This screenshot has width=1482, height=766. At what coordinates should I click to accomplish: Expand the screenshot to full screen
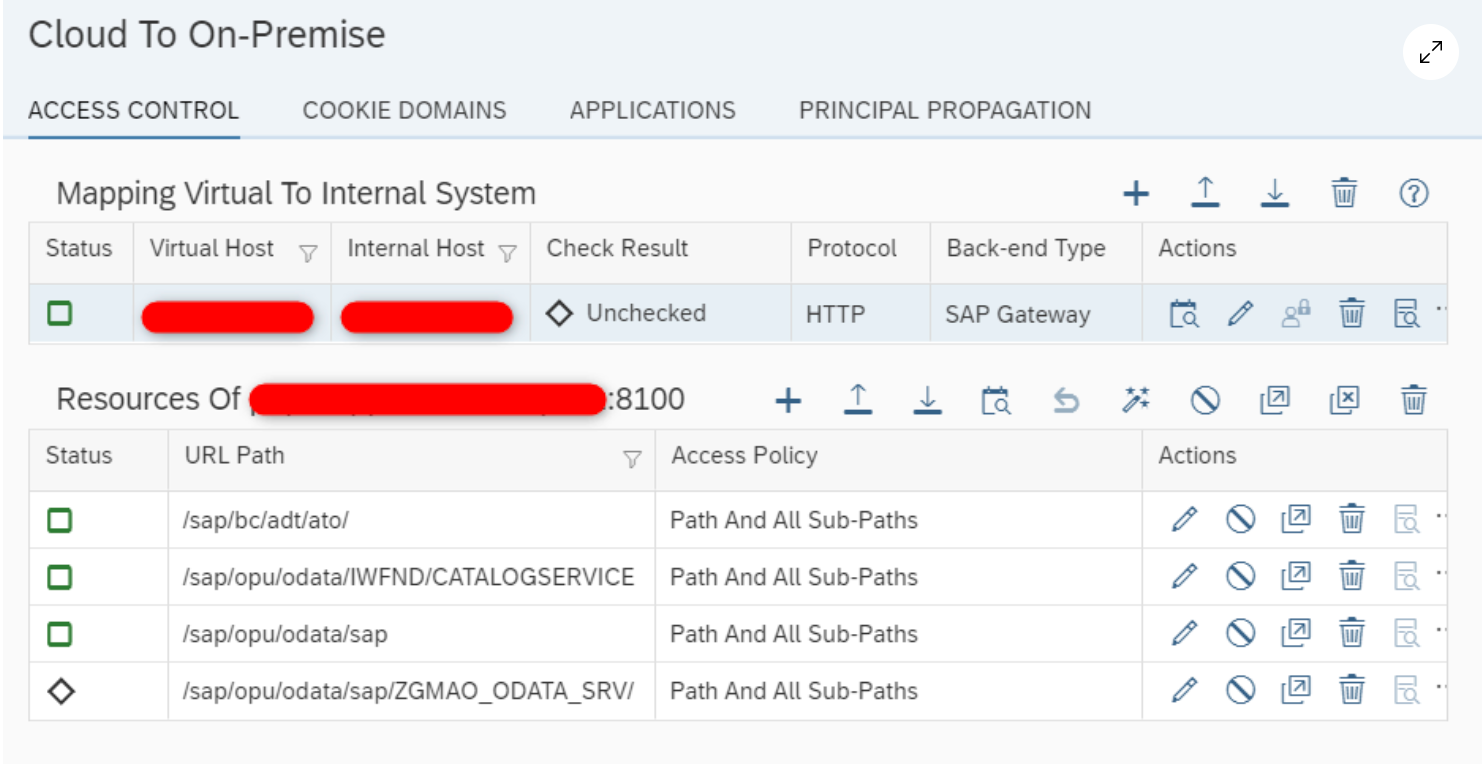tap(1431, 52)
